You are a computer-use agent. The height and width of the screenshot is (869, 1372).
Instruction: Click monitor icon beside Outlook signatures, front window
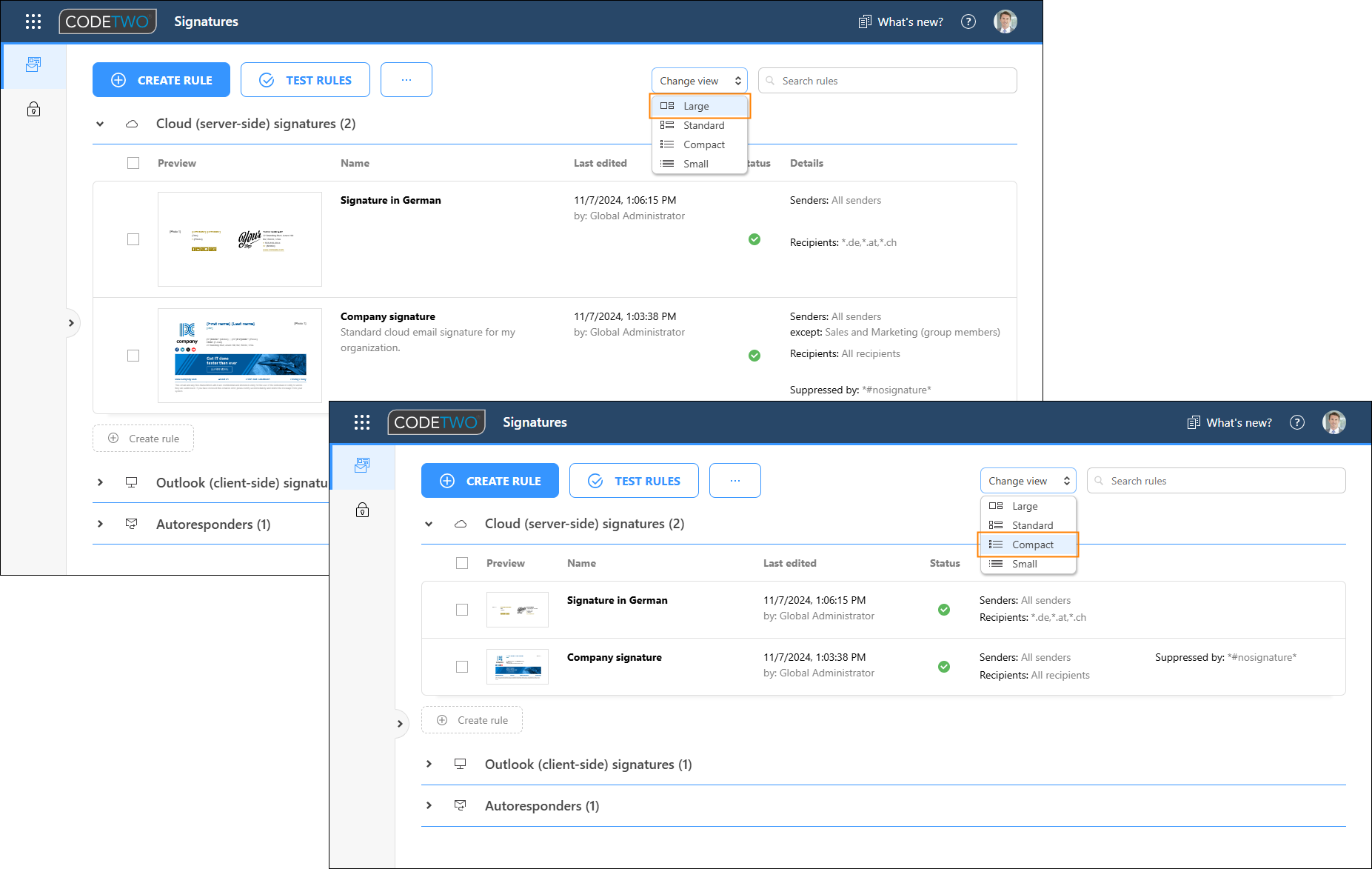tap(461, 764)
